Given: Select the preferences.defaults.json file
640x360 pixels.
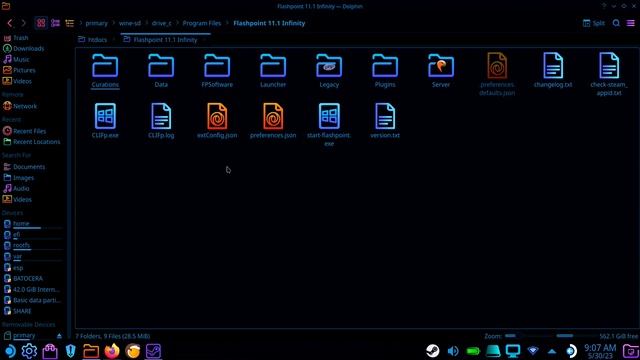Looking at the screenshot, I should [x=497, y=74].
